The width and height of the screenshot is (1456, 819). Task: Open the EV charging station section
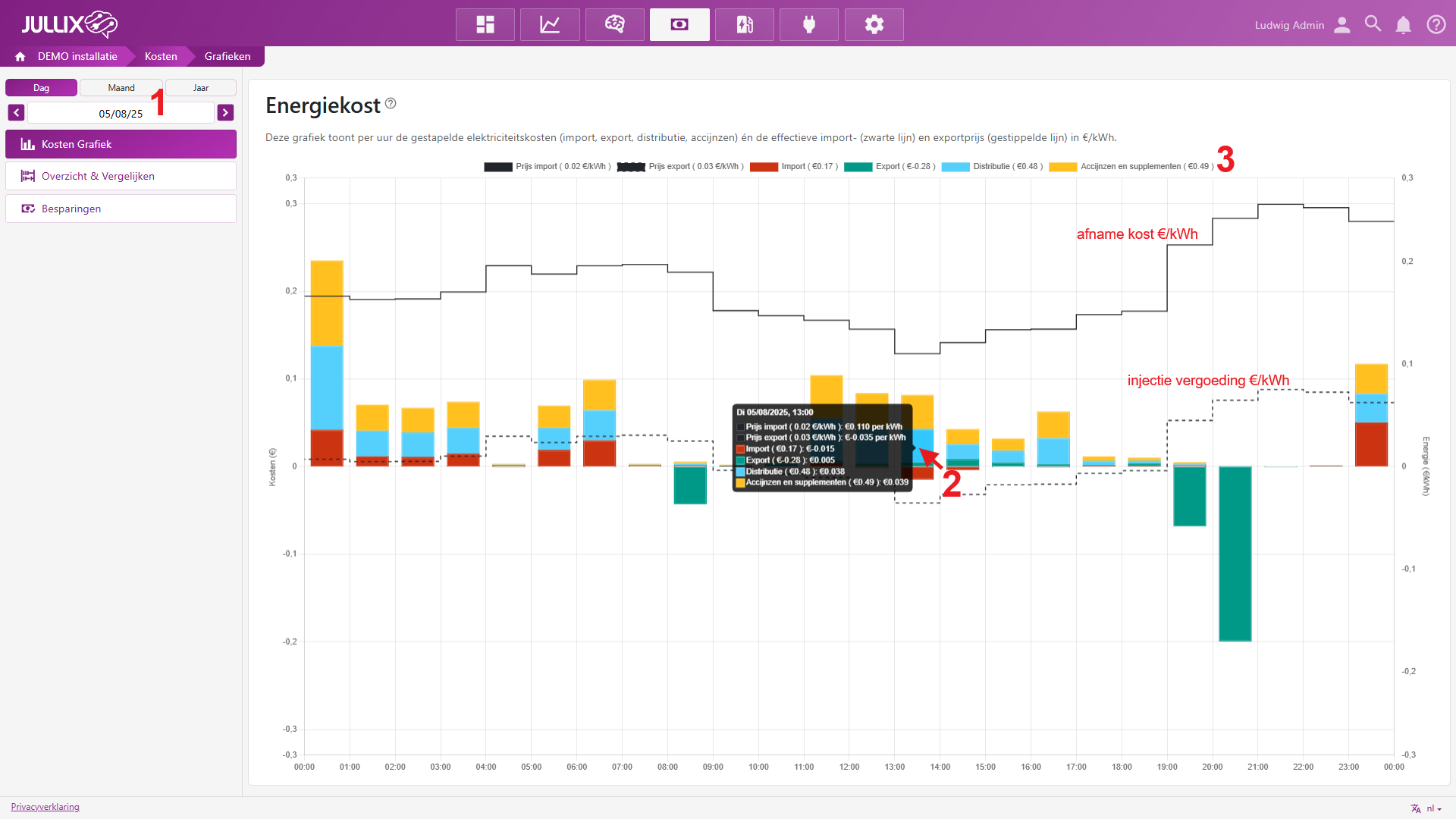coord(745,24)
